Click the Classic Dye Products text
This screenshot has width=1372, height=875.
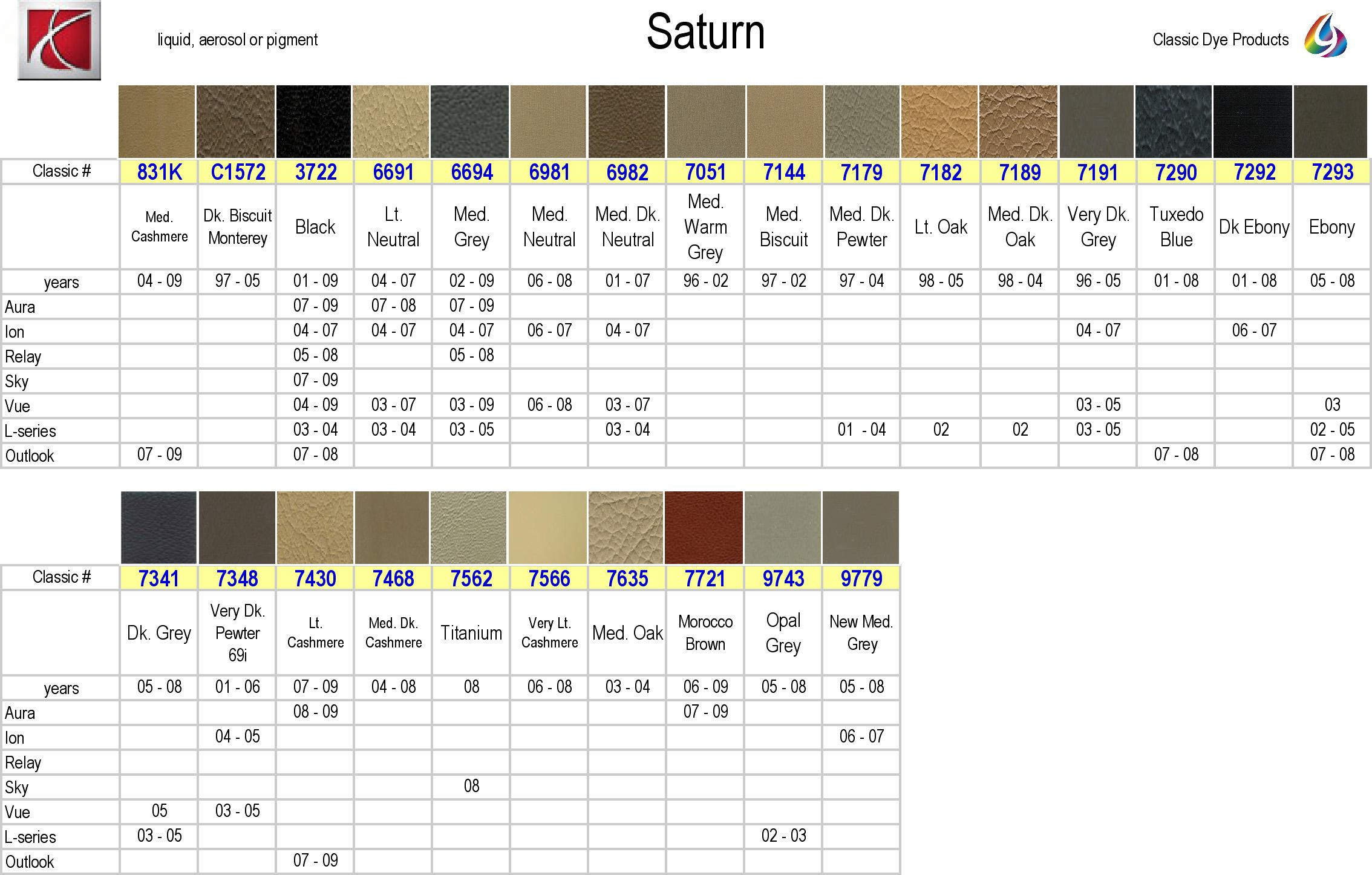(x=1220, y=40)
